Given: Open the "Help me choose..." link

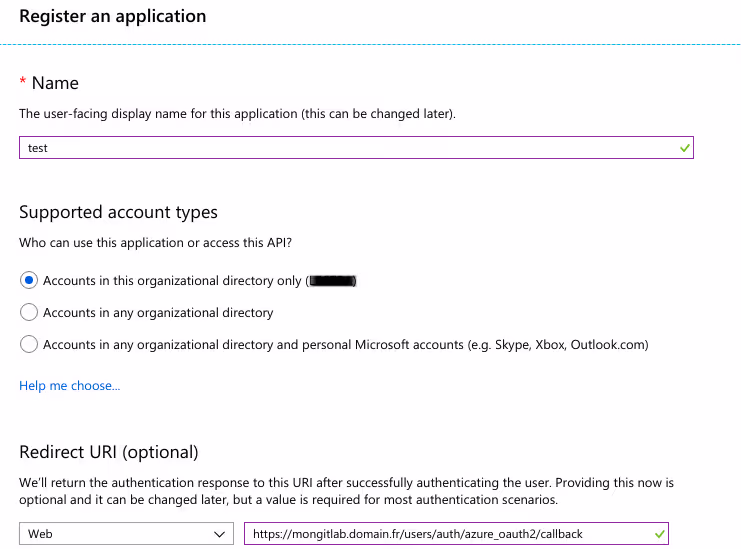Looking at the screenshot, I should (69, 386).
